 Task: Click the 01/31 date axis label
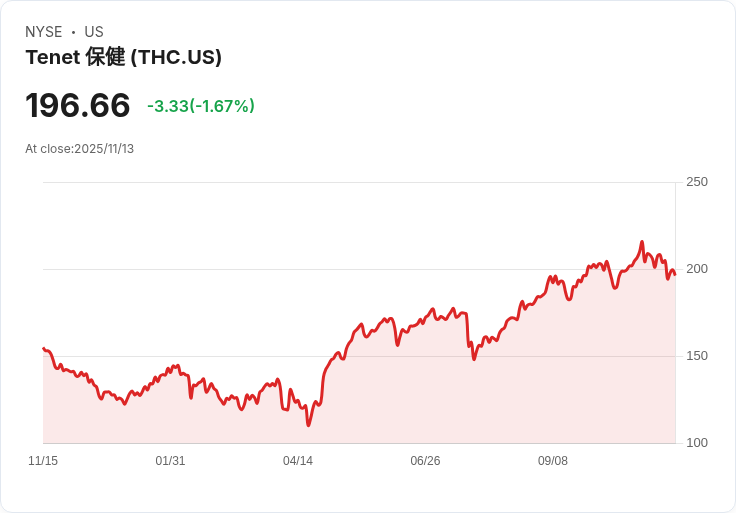click(x=170, y=461)
